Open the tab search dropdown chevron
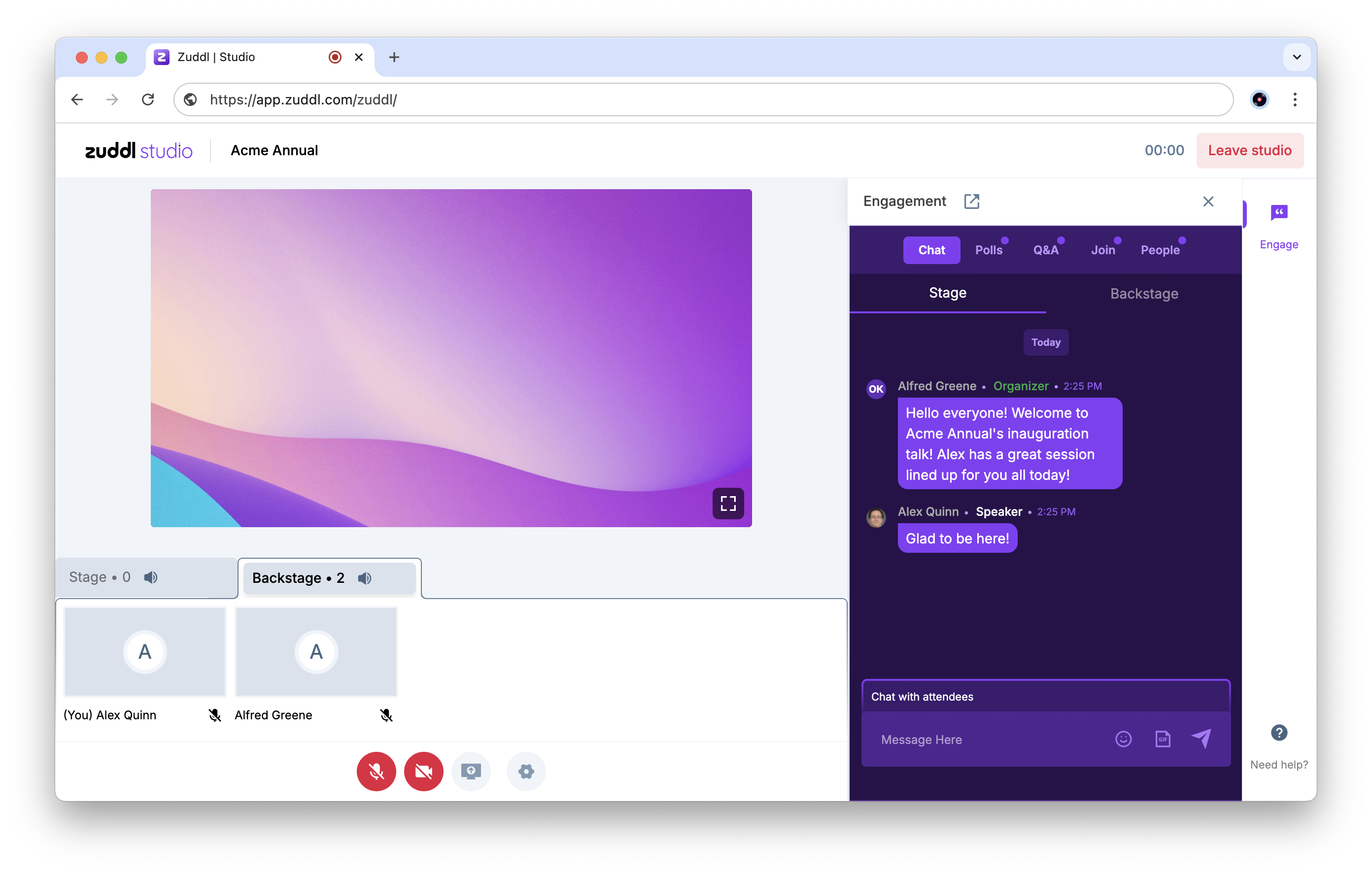The height and width of the screenshot is (874, 1372). pyautogui.click(x=1297, y=57)
